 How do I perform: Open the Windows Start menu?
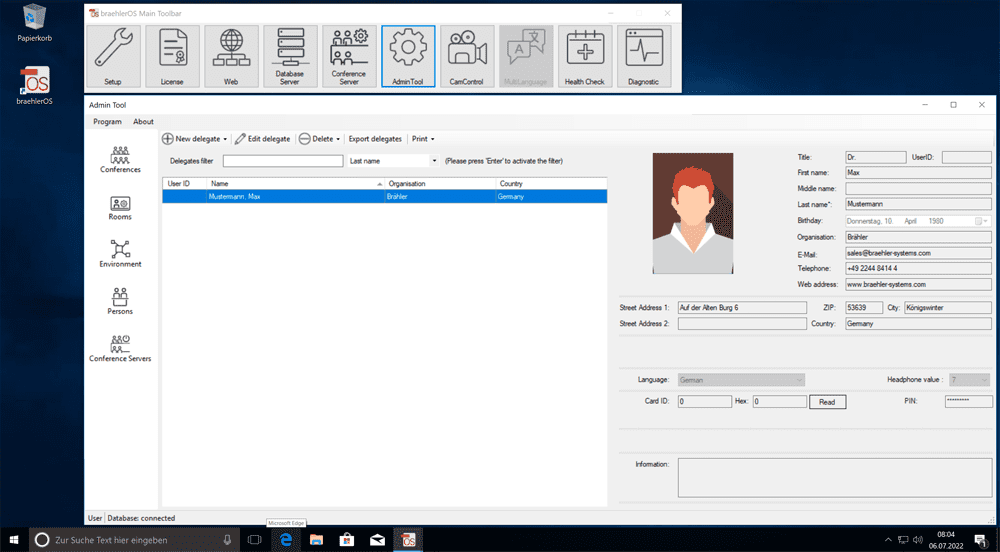coord(14,540)
